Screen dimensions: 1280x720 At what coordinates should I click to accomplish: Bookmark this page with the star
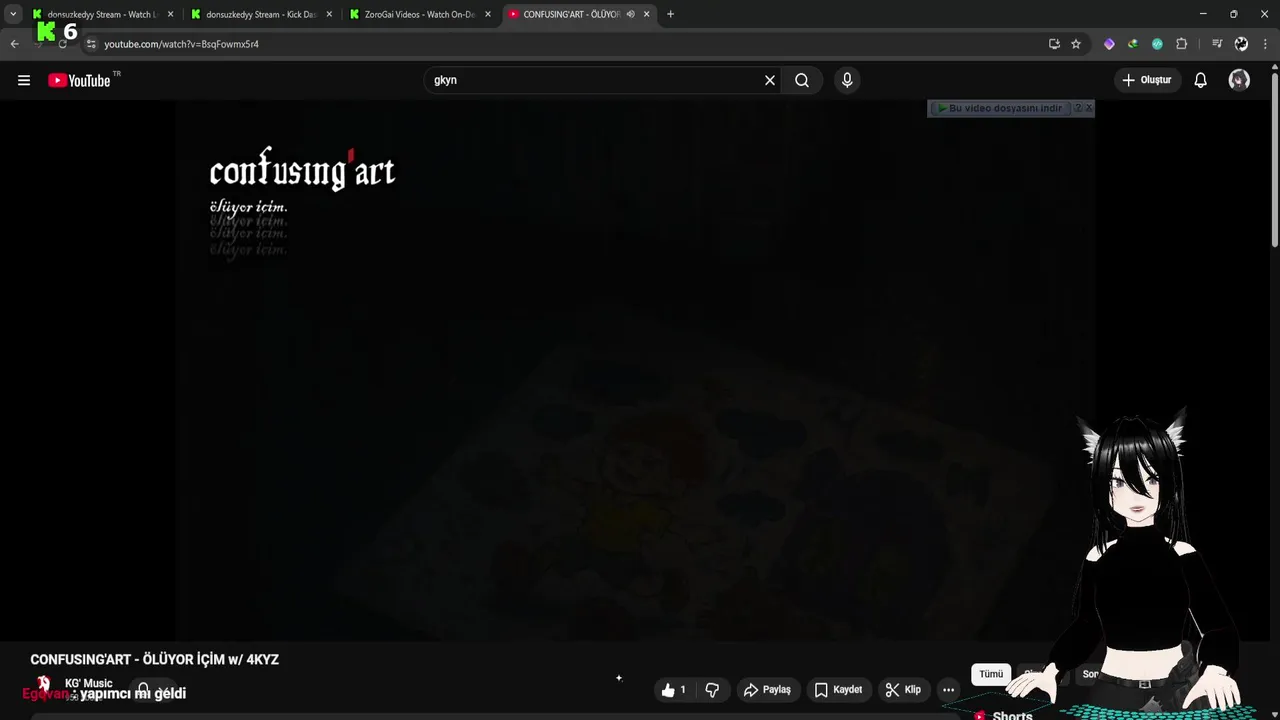click(x=1076, y=44)
